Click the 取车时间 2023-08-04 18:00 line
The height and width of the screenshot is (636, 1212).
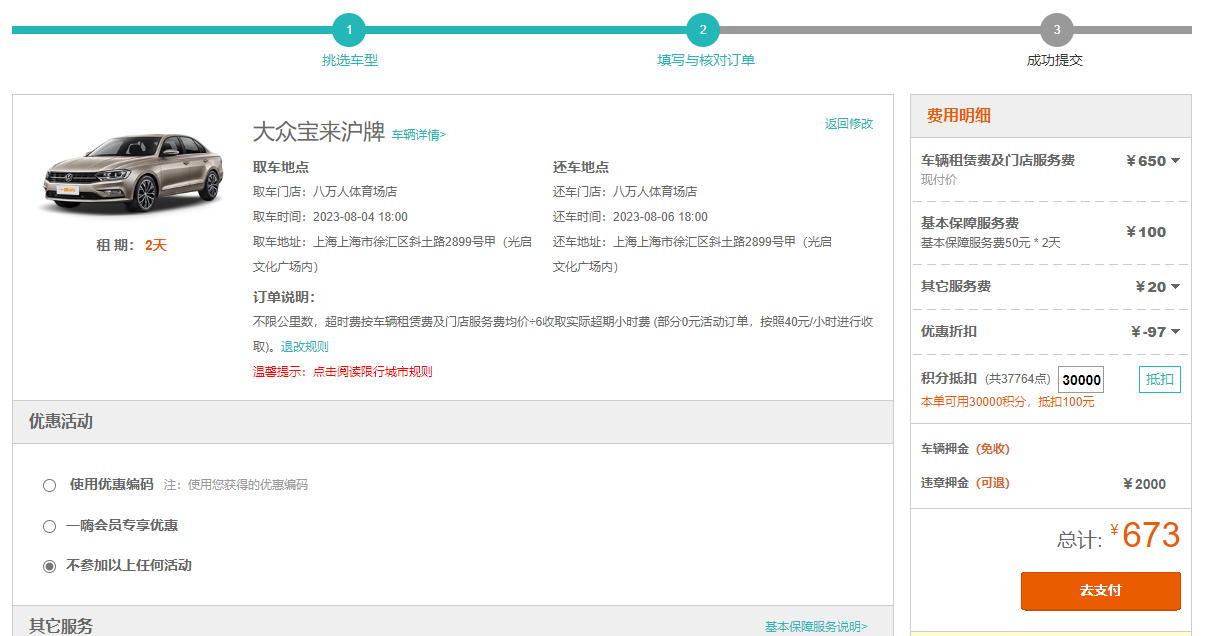point(330,217)
